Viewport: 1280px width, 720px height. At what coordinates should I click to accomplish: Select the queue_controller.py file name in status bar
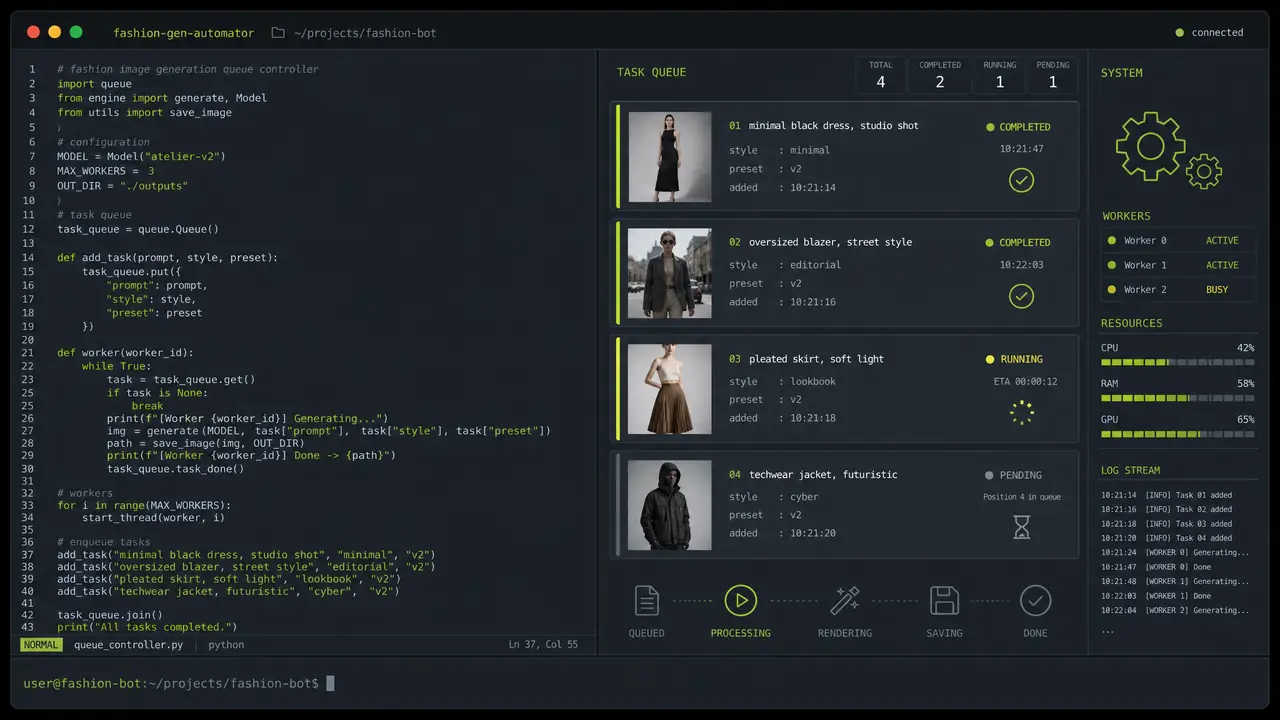coord(129,645)
